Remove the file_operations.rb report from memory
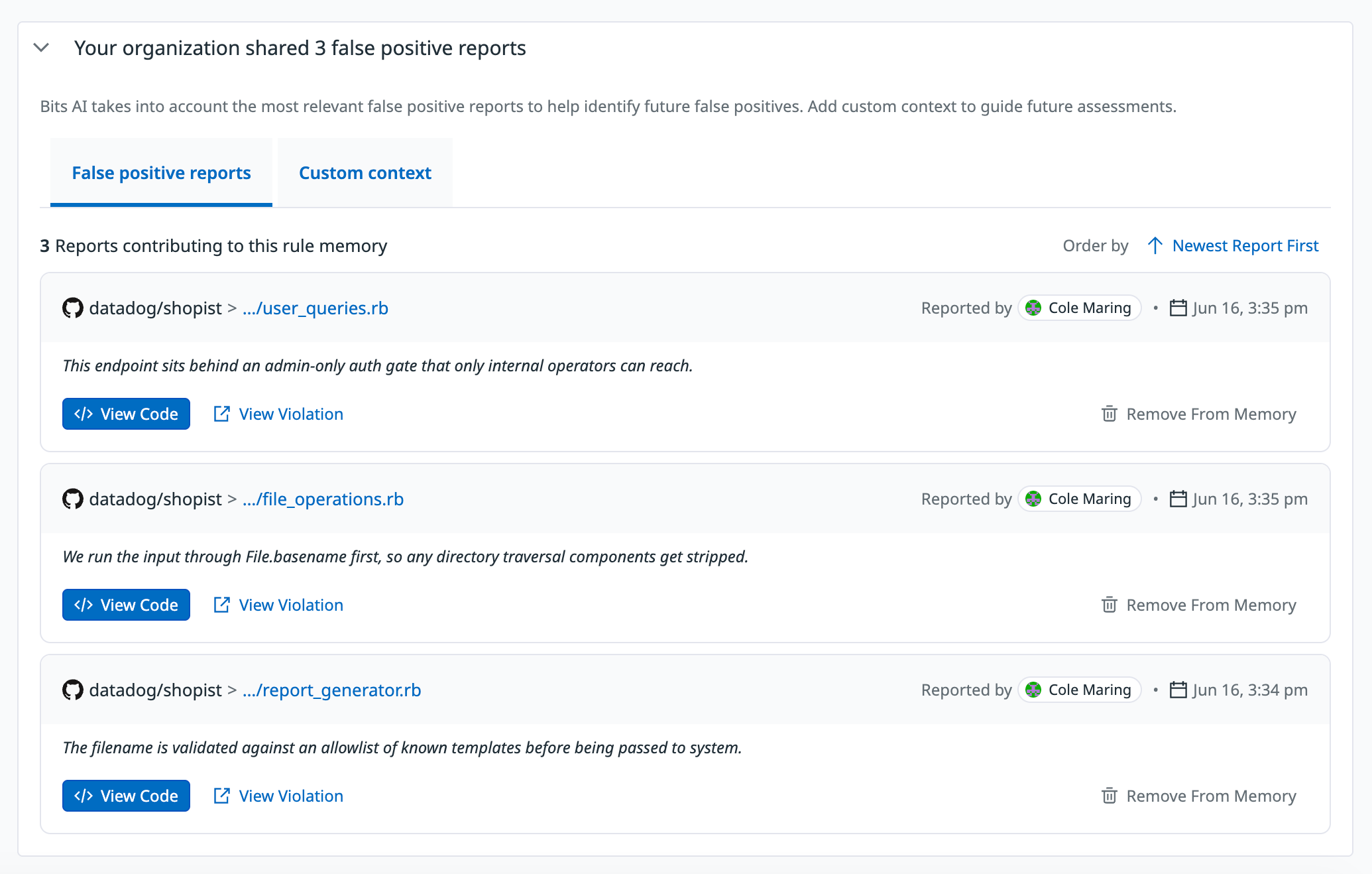 pos(1198,605)
